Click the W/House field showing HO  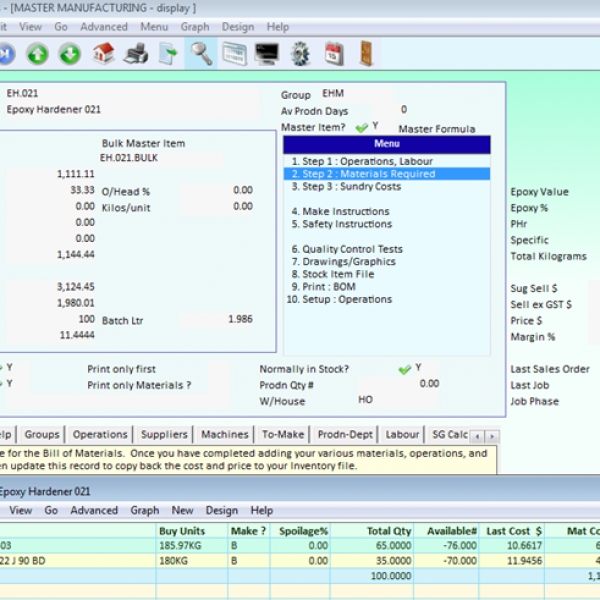coord(398,400)
